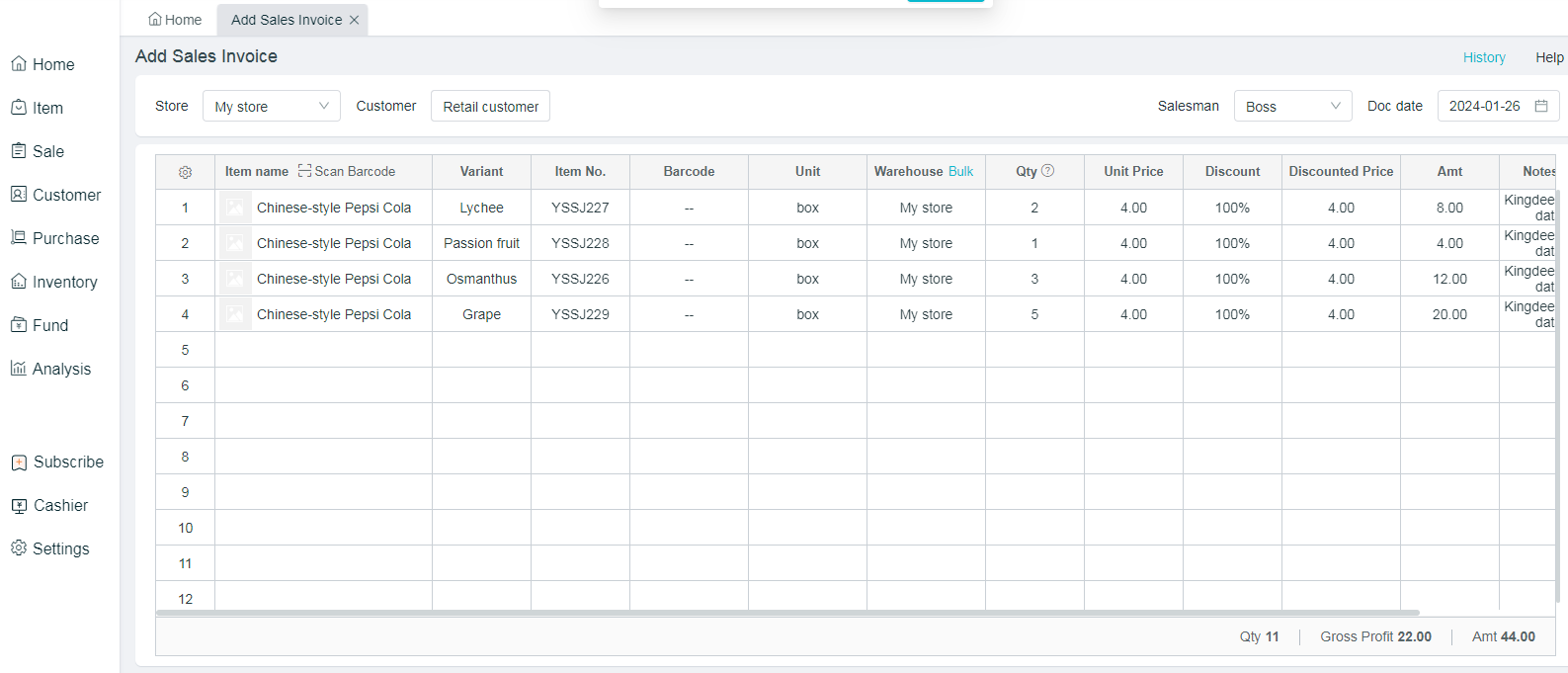Select the Retail customer field
This screenshot has height=673, width=1568.
click(490, 106)
